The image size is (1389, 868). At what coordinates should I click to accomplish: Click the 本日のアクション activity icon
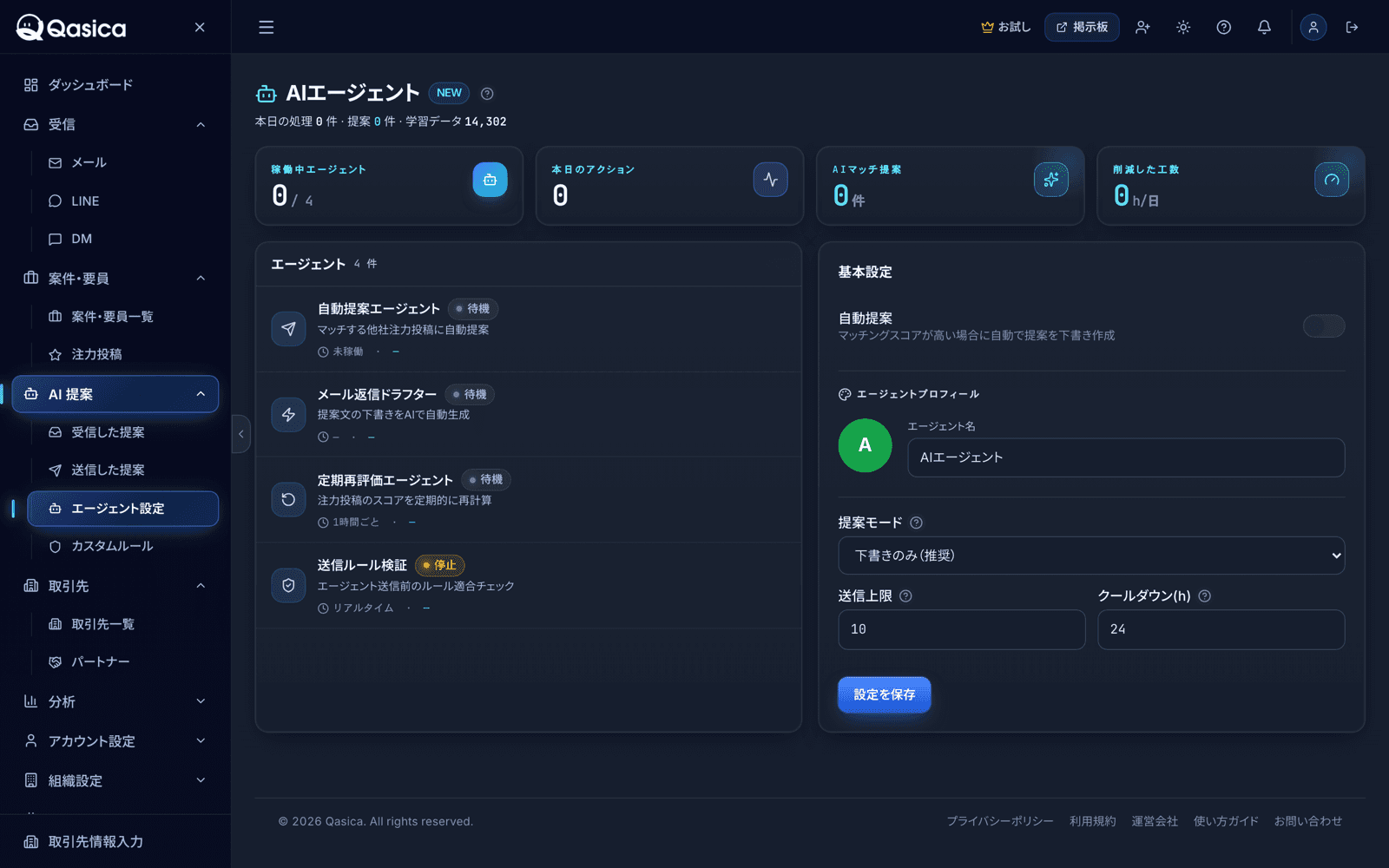tap(771, 180)
